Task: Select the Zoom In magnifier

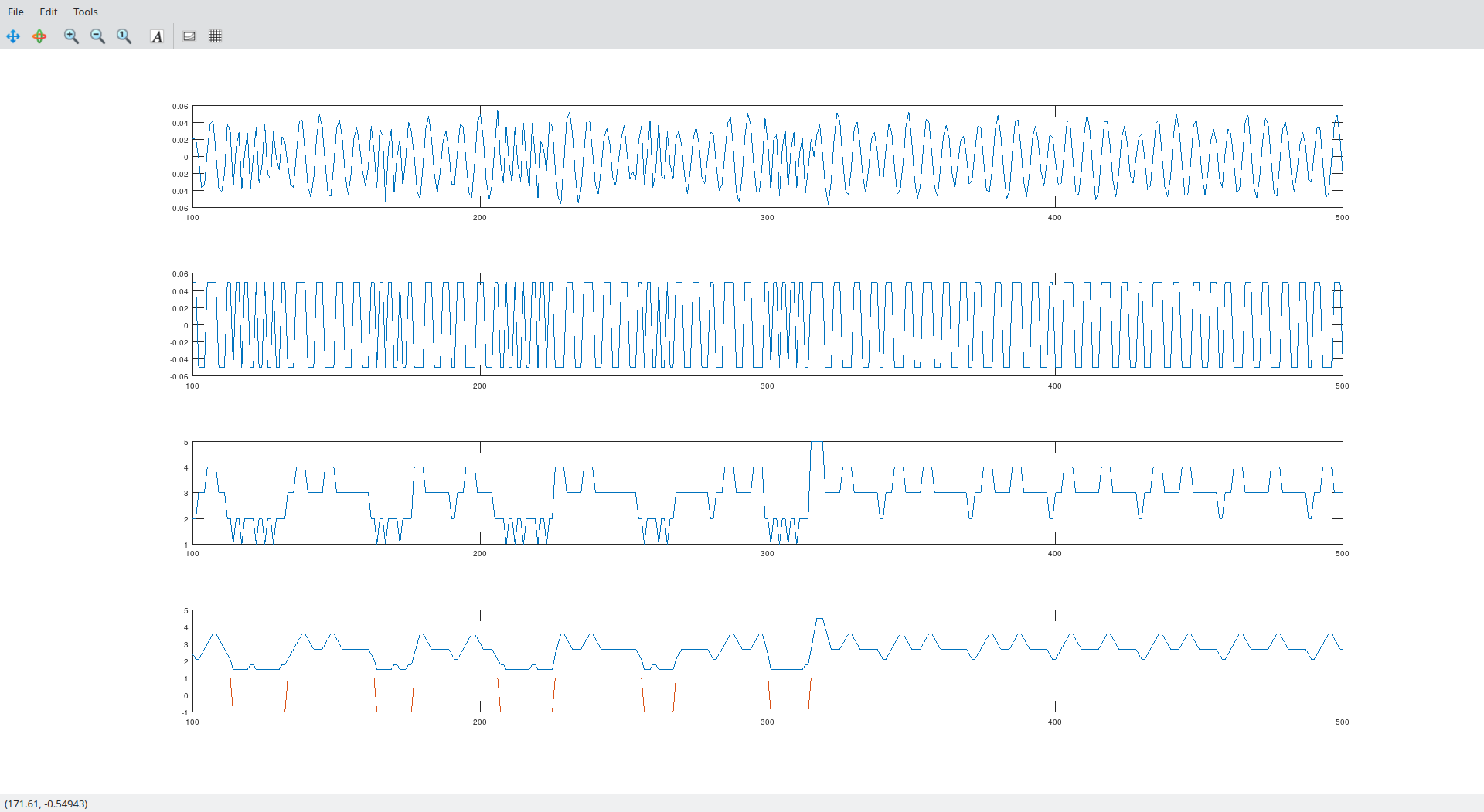Action: click(x=72, y=36)
